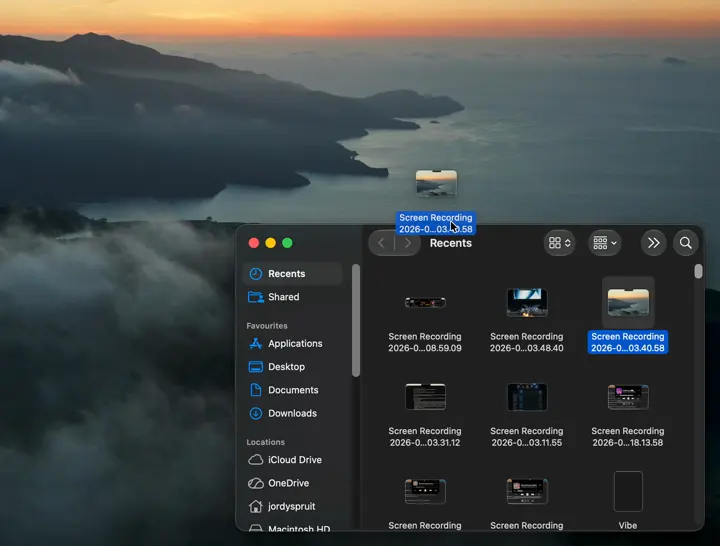Click the Locations section header
Image resolution: width=720 pixels, height=546 pixels.
[265, 442]
